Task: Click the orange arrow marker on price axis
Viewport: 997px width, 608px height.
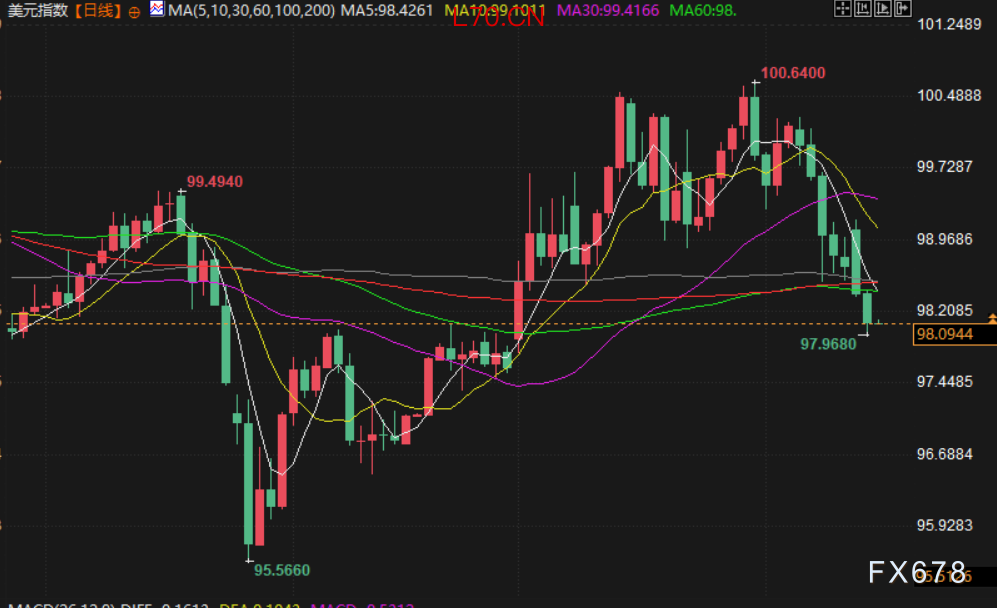Action: [x=992, y=318]
